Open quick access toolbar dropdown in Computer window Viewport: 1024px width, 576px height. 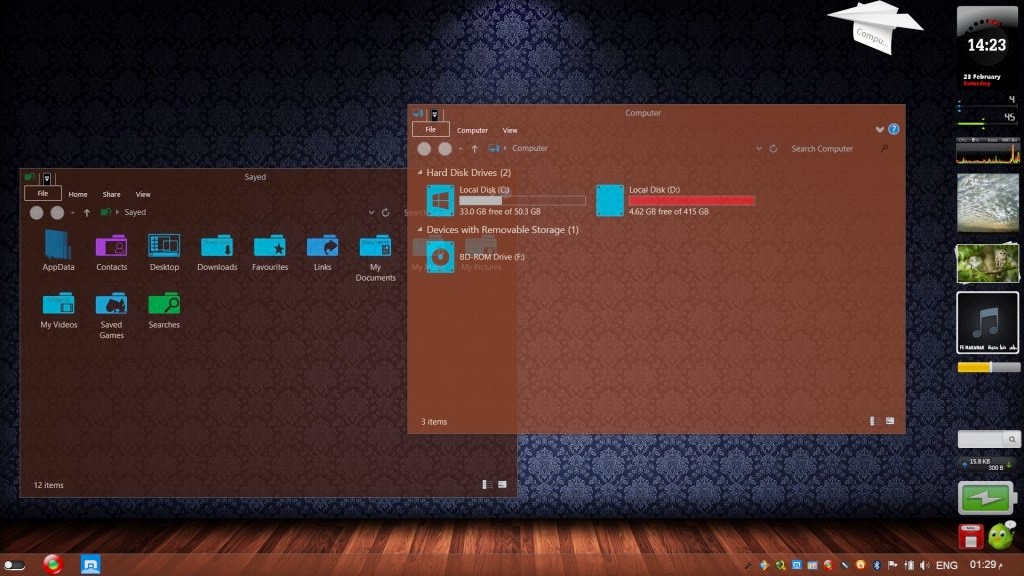[434, 115]
